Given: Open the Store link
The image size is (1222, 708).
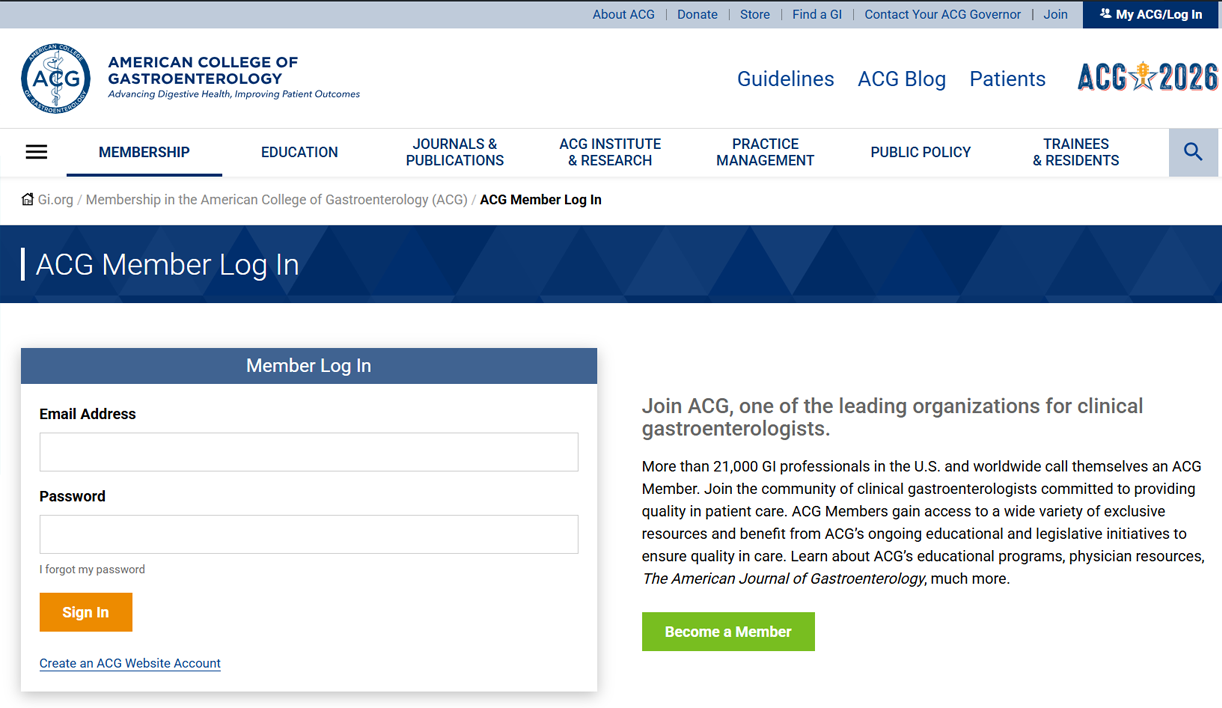Looking at the screenshot, I should pos(755,14).
